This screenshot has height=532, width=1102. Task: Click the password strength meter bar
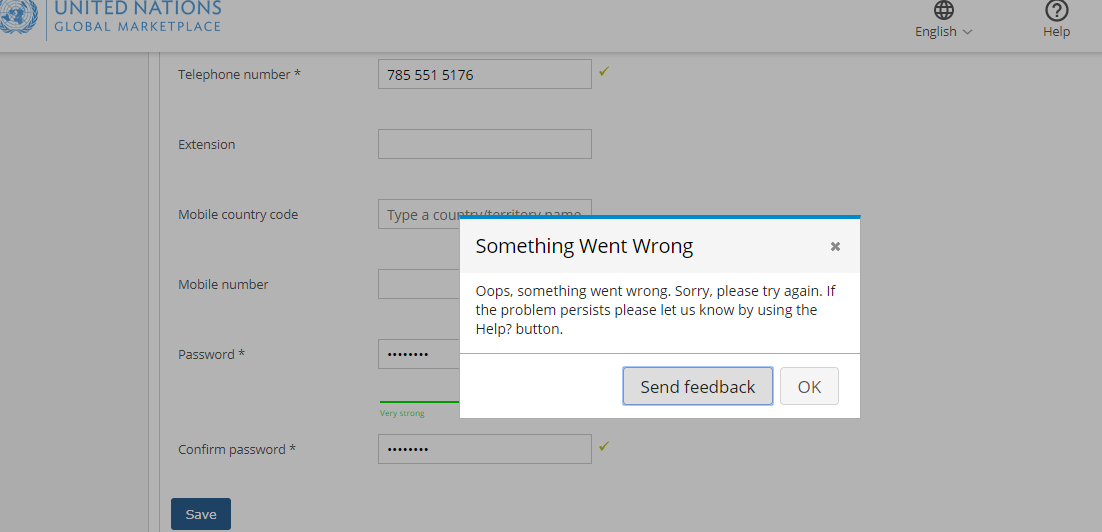coord(420,401)
